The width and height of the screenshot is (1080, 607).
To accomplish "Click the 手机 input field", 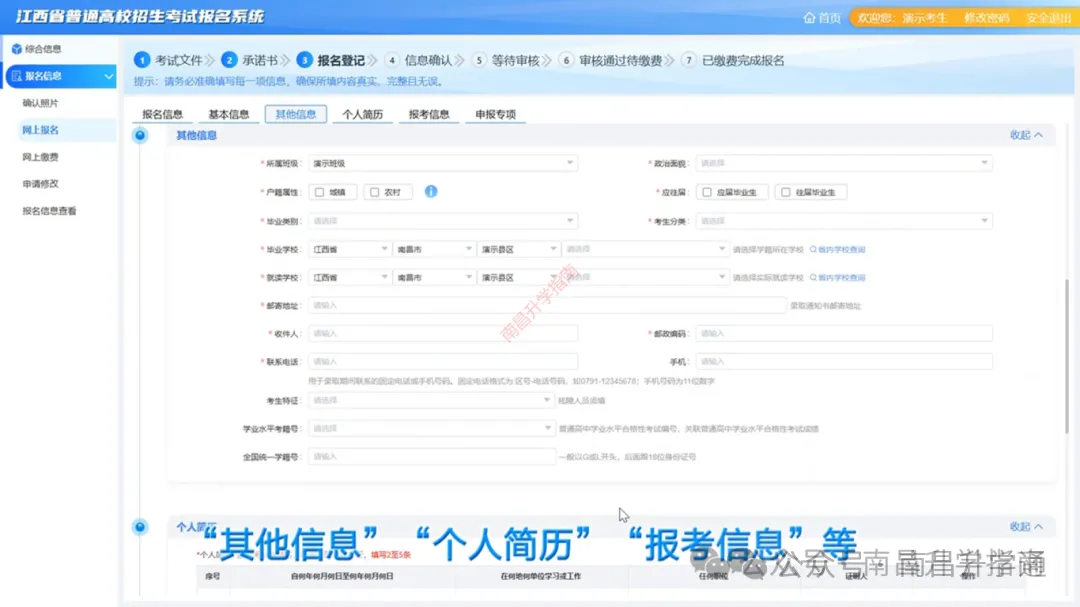I will (844, 362).
